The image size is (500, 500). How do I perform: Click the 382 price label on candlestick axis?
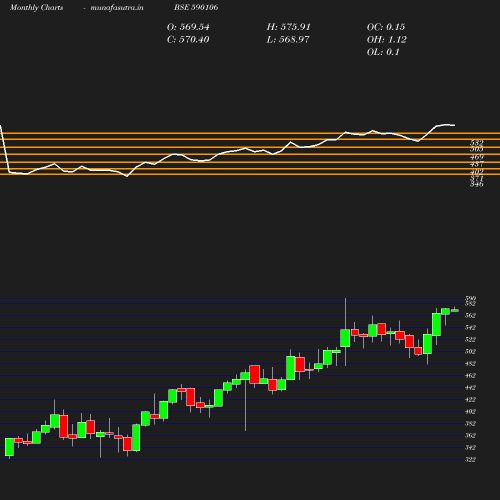470,423
